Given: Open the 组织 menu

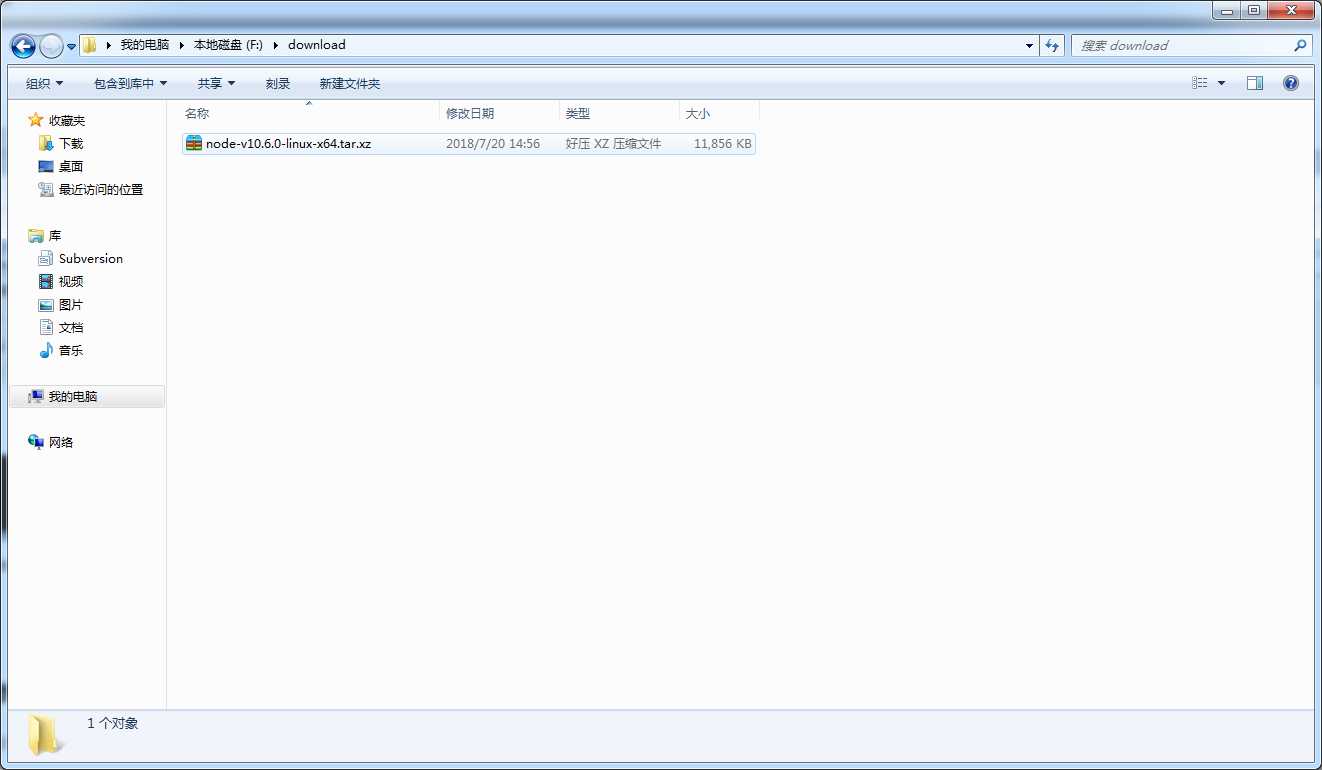Looking at the screenshot, I should point(44,84).
